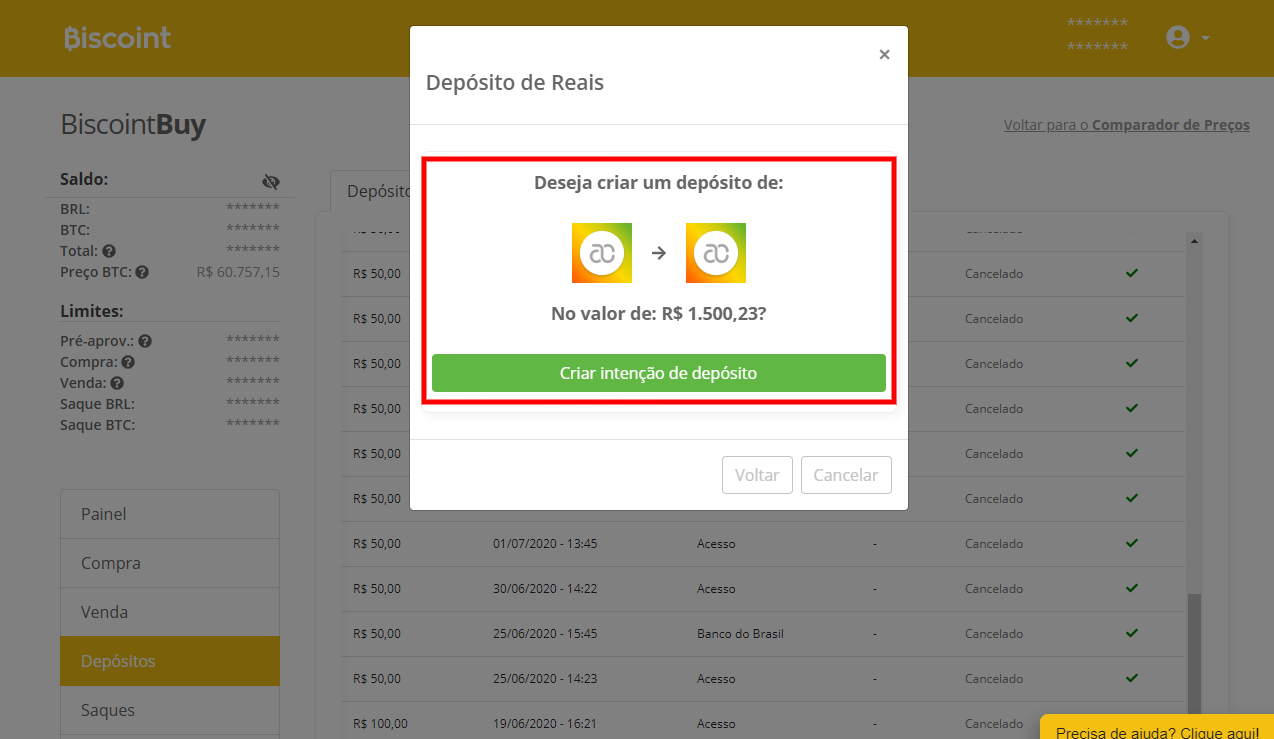The height and width of the screenshot is (739, 1274).
Task: Select Depósitos in the sidebar menu
Action: pos(170,661)
